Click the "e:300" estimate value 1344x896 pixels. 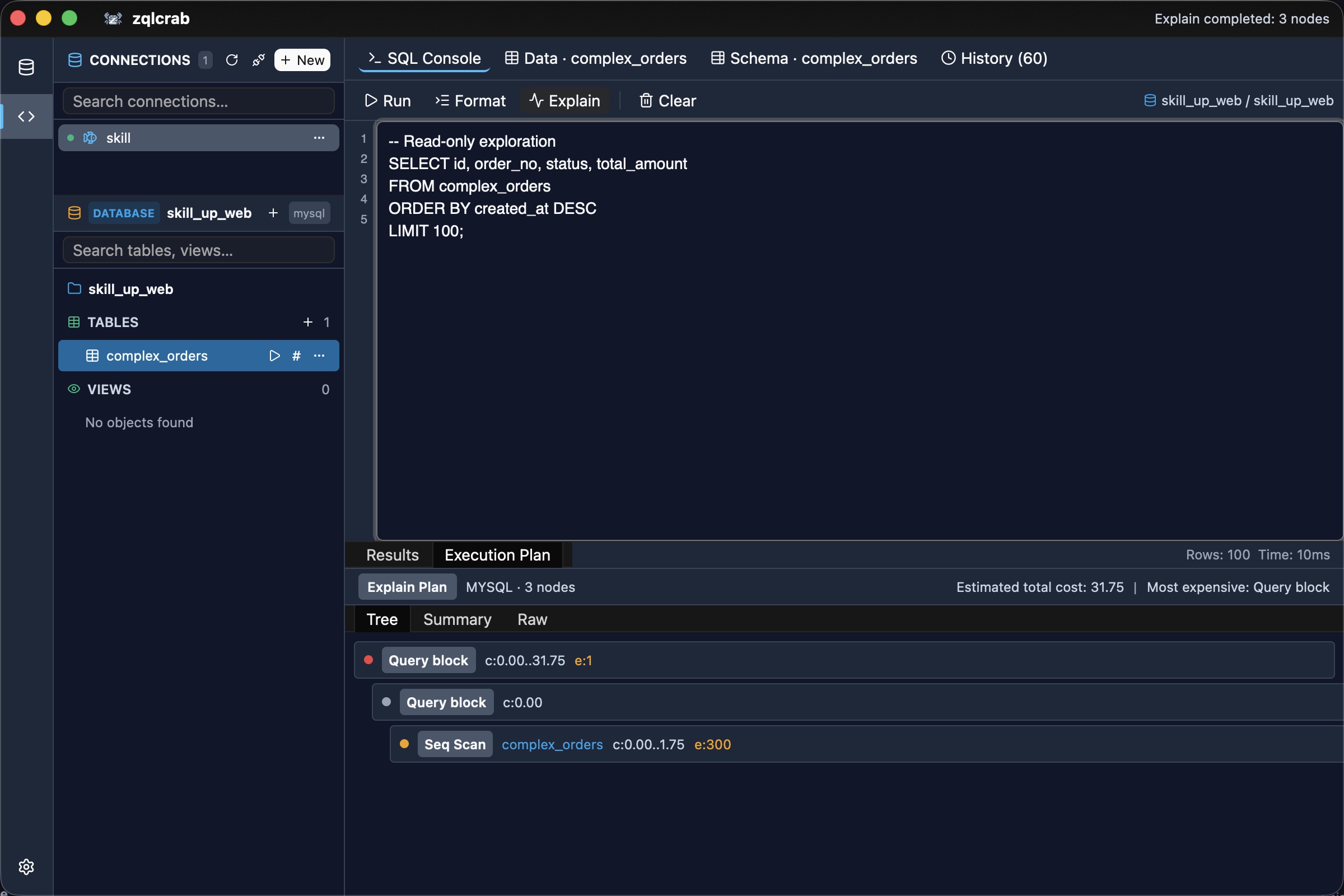(712, 744)
